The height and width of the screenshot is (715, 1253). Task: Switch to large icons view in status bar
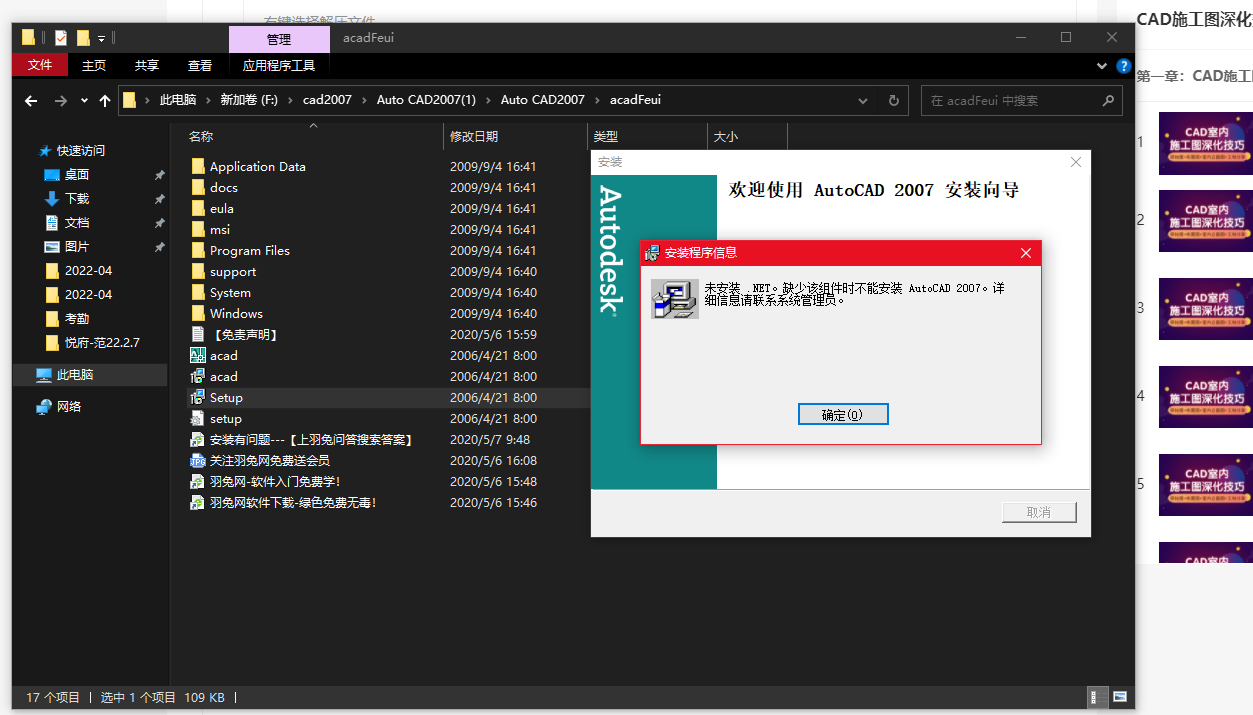[x=1120, y=697]
